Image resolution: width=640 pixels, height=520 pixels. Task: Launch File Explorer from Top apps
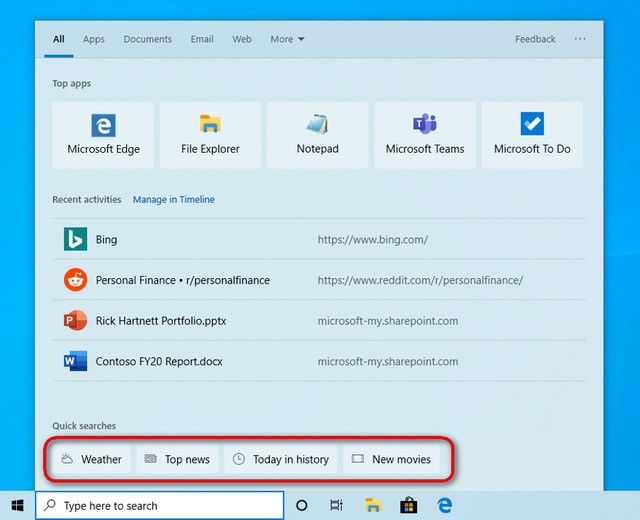pyautogui.click(x=210, y=135)
